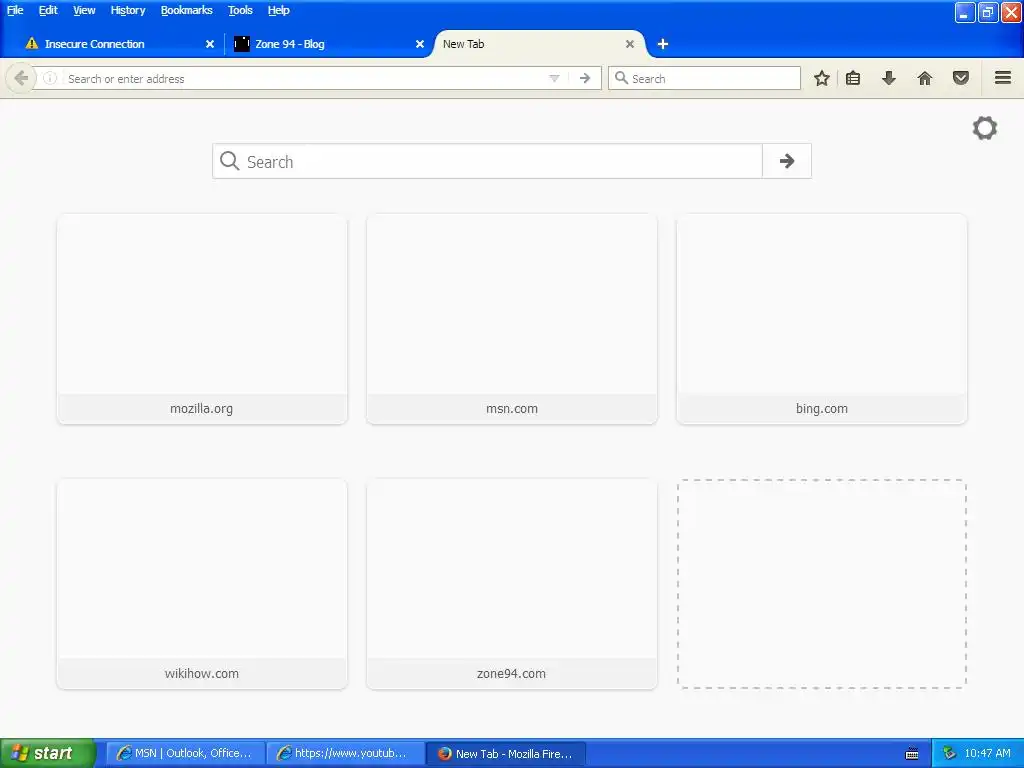Click the Go arrow in address bar
Viewport: 1024px width, 768px height.
tap(584, 78)
